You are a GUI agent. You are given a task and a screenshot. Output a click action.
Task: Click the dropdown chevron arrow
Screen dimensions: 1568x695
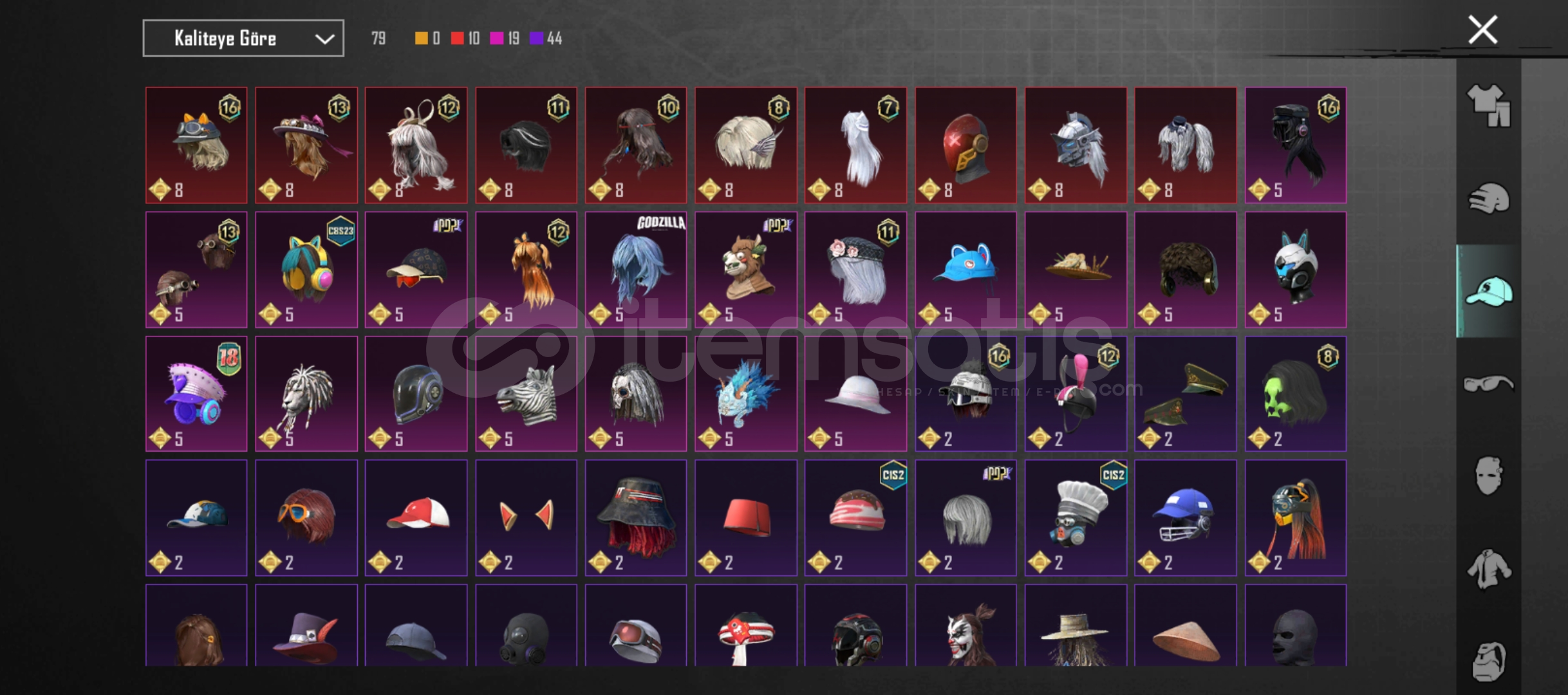click(x=324, y=39)
